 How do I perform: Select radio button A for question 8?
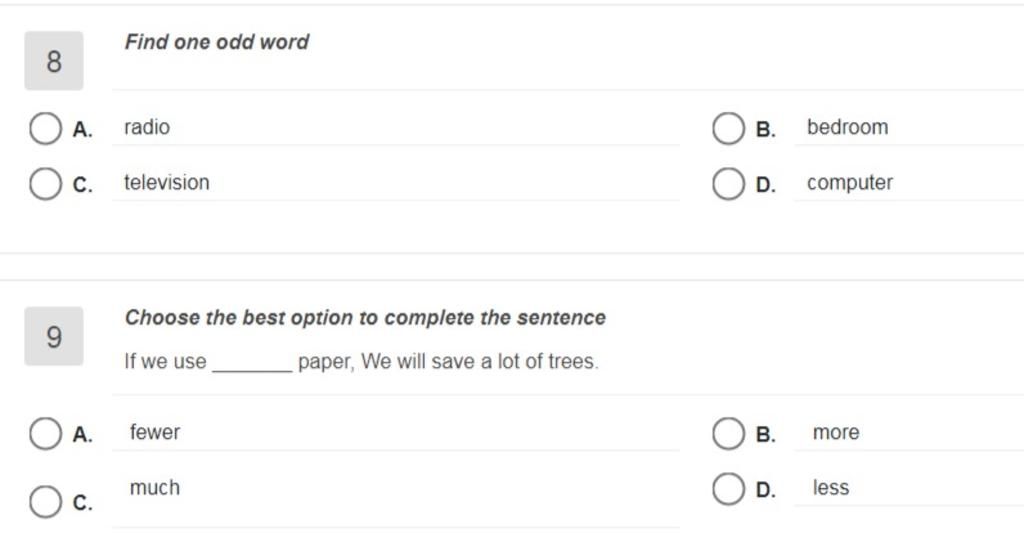coord(45,128)
